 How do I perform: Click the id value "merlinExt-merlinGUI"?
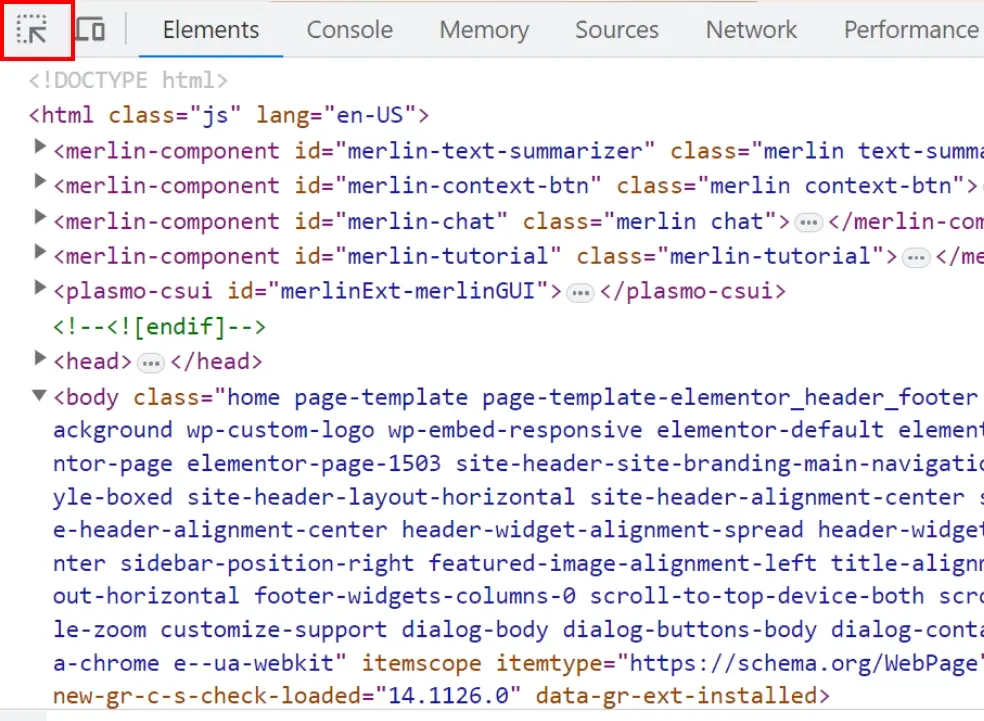pyautogui.click(x=407, y=291)
